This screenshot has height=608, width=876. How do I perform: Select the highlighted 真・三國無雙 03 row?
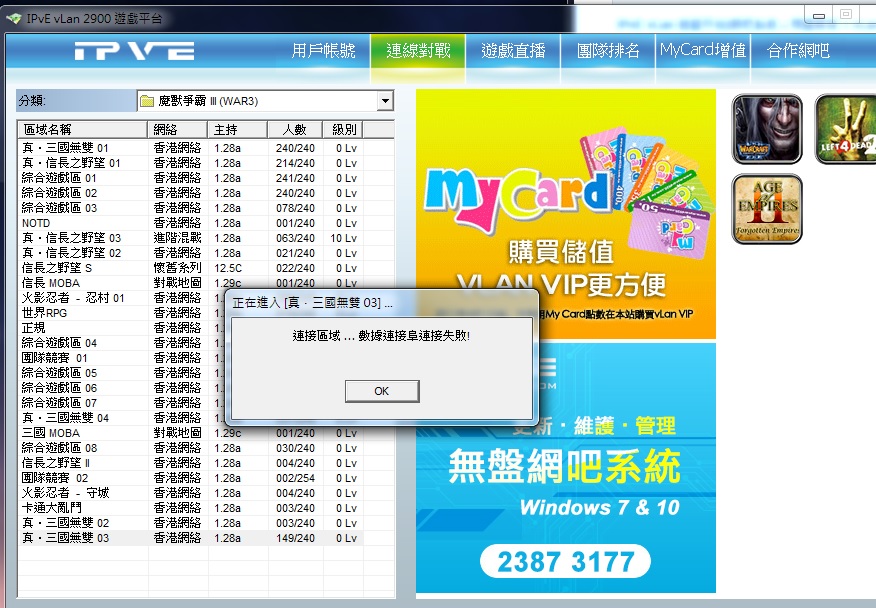[x=191, y=538]
